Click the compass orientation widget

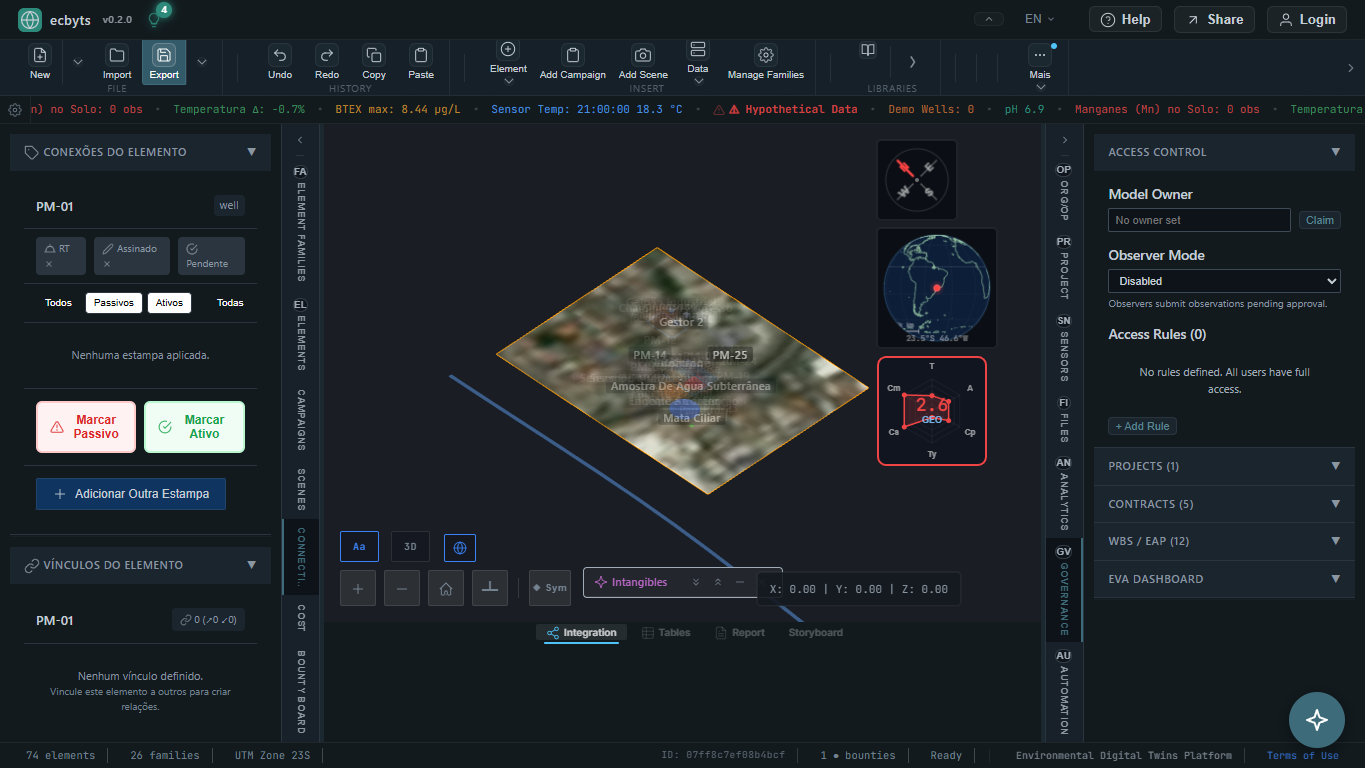coord(917,180)
